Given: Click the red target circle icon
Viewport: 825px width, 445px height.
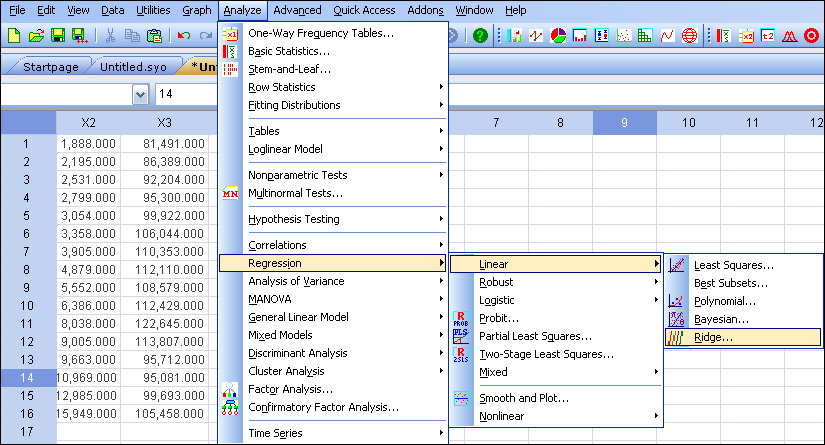Looking at the screenshot, I should coord(811,36).
